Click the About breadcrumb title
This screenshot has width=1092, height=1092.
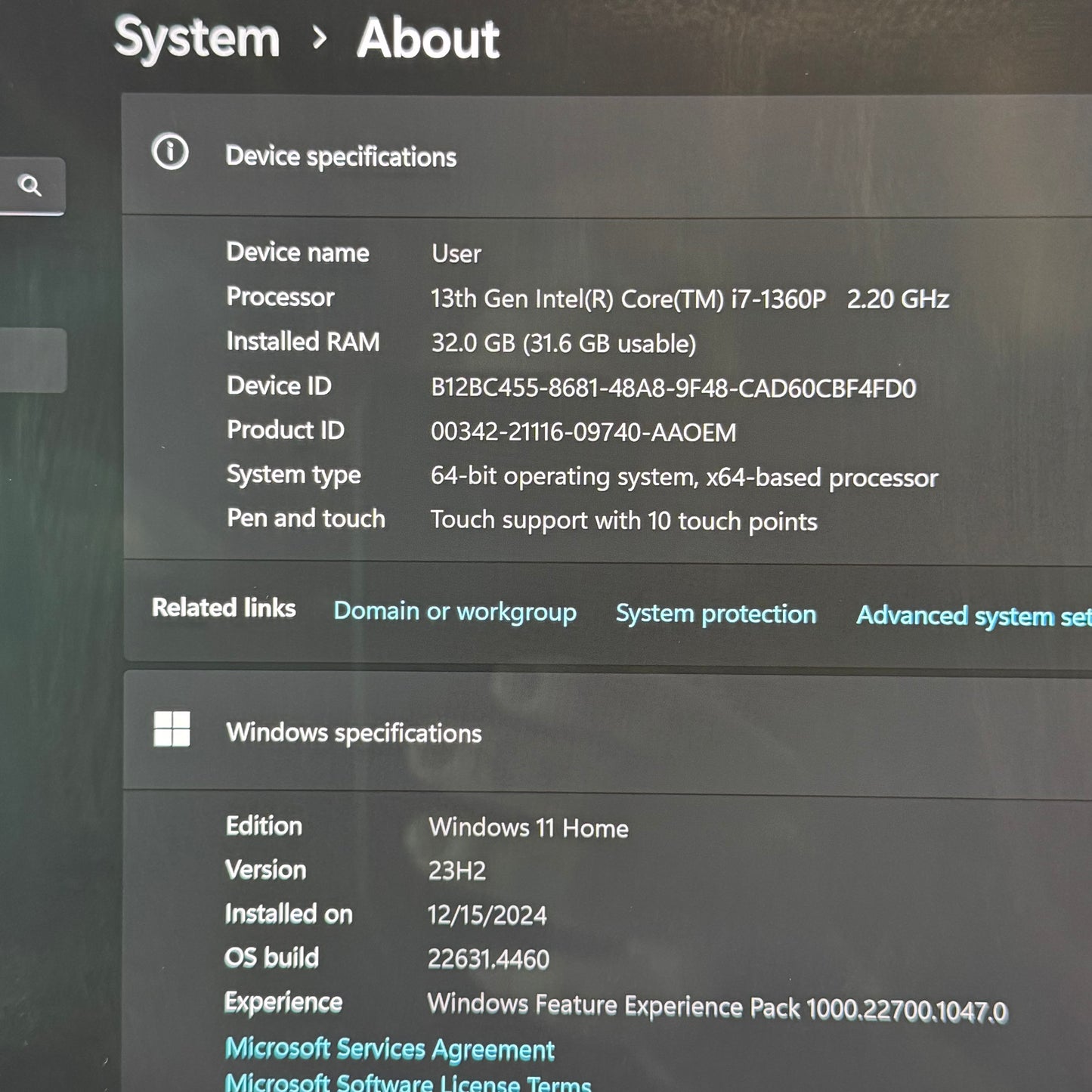coord(428,39)
